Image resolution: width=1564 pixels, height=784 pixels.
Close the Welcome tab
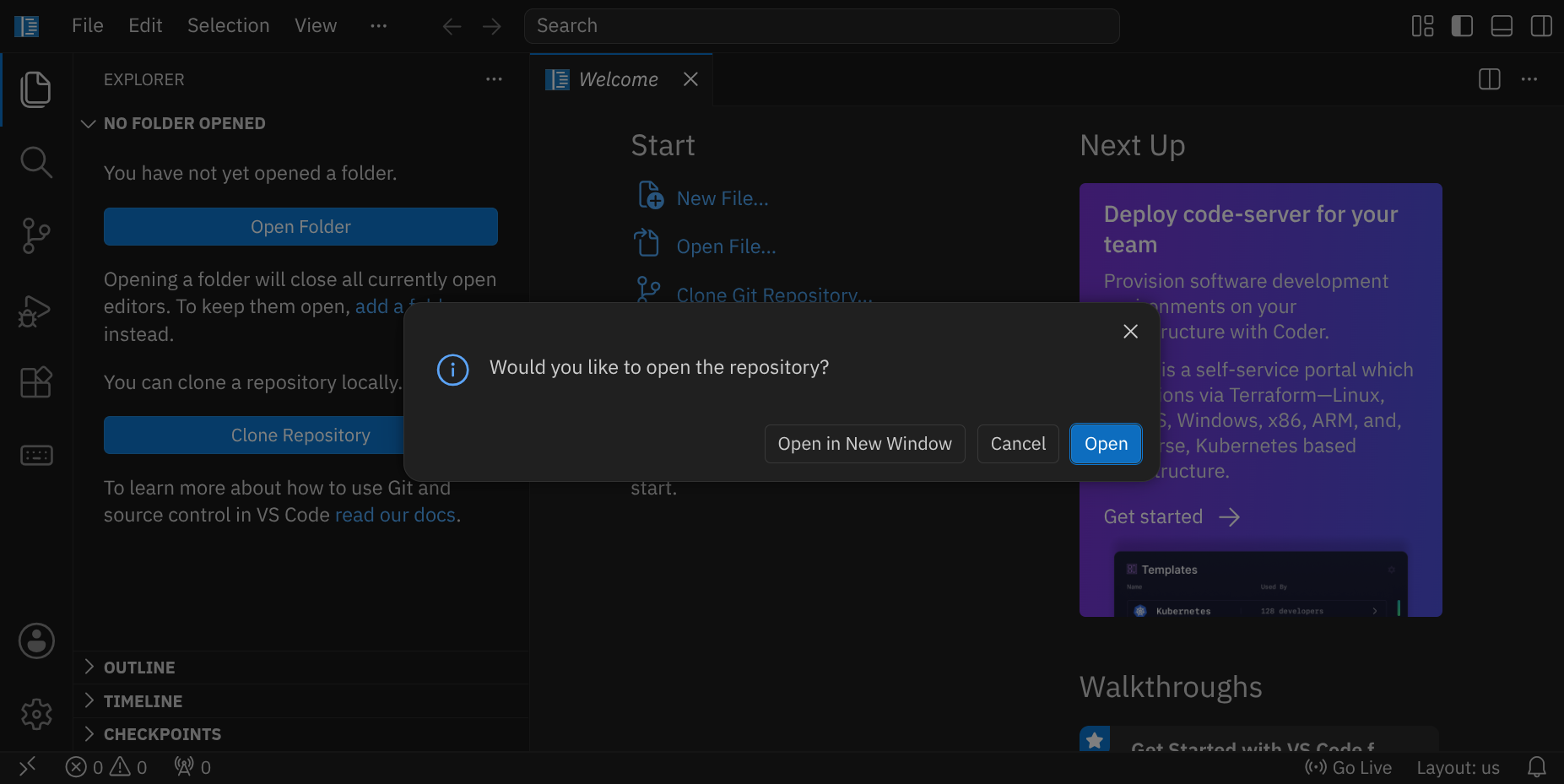[x=690, y=79]
